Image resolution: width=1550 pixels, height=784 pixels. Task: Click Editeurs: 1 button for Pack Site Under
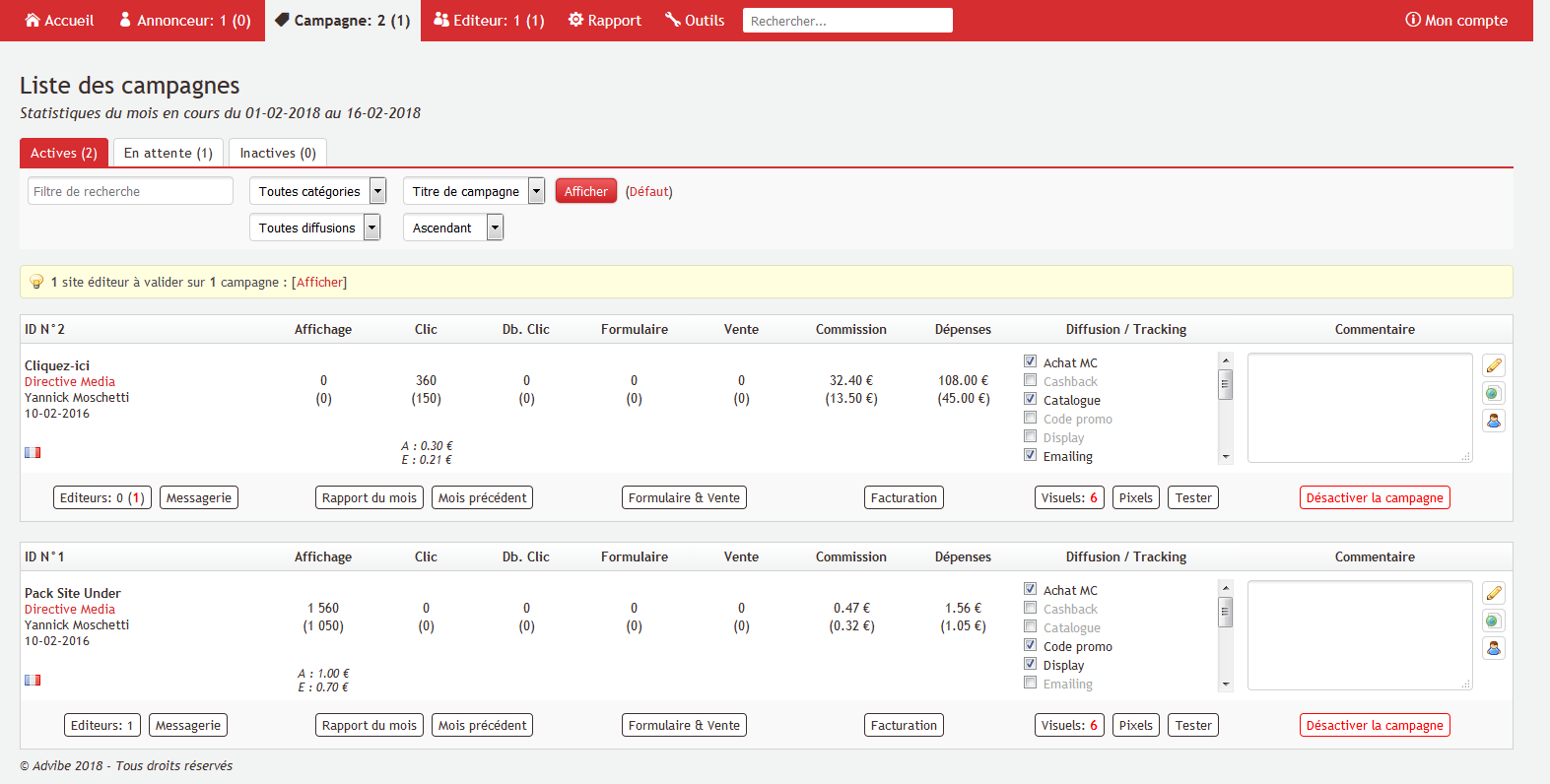tap(102, 726)
